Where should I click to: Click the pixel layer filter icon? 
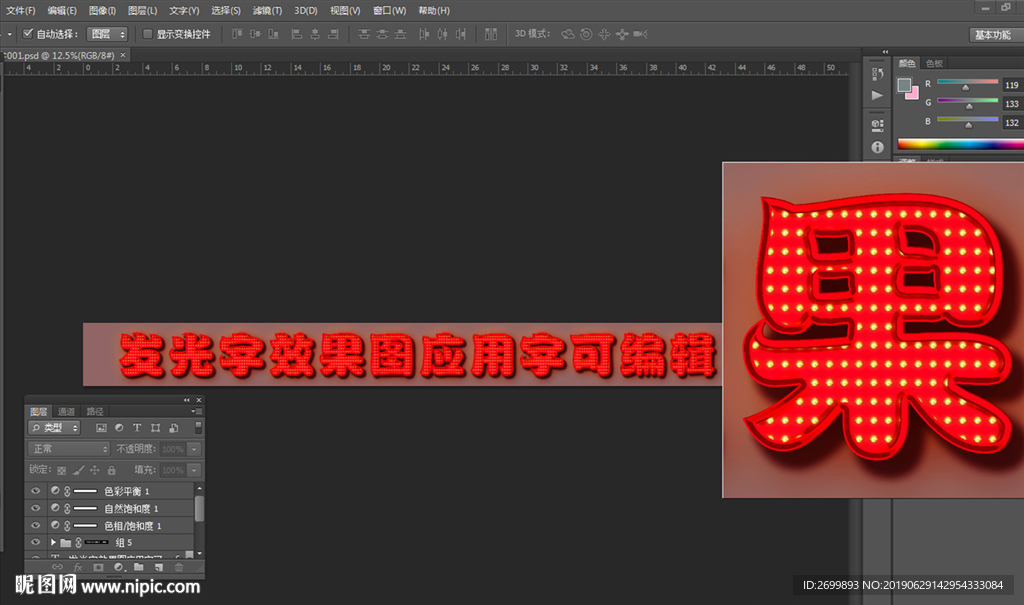click(101, 428)
